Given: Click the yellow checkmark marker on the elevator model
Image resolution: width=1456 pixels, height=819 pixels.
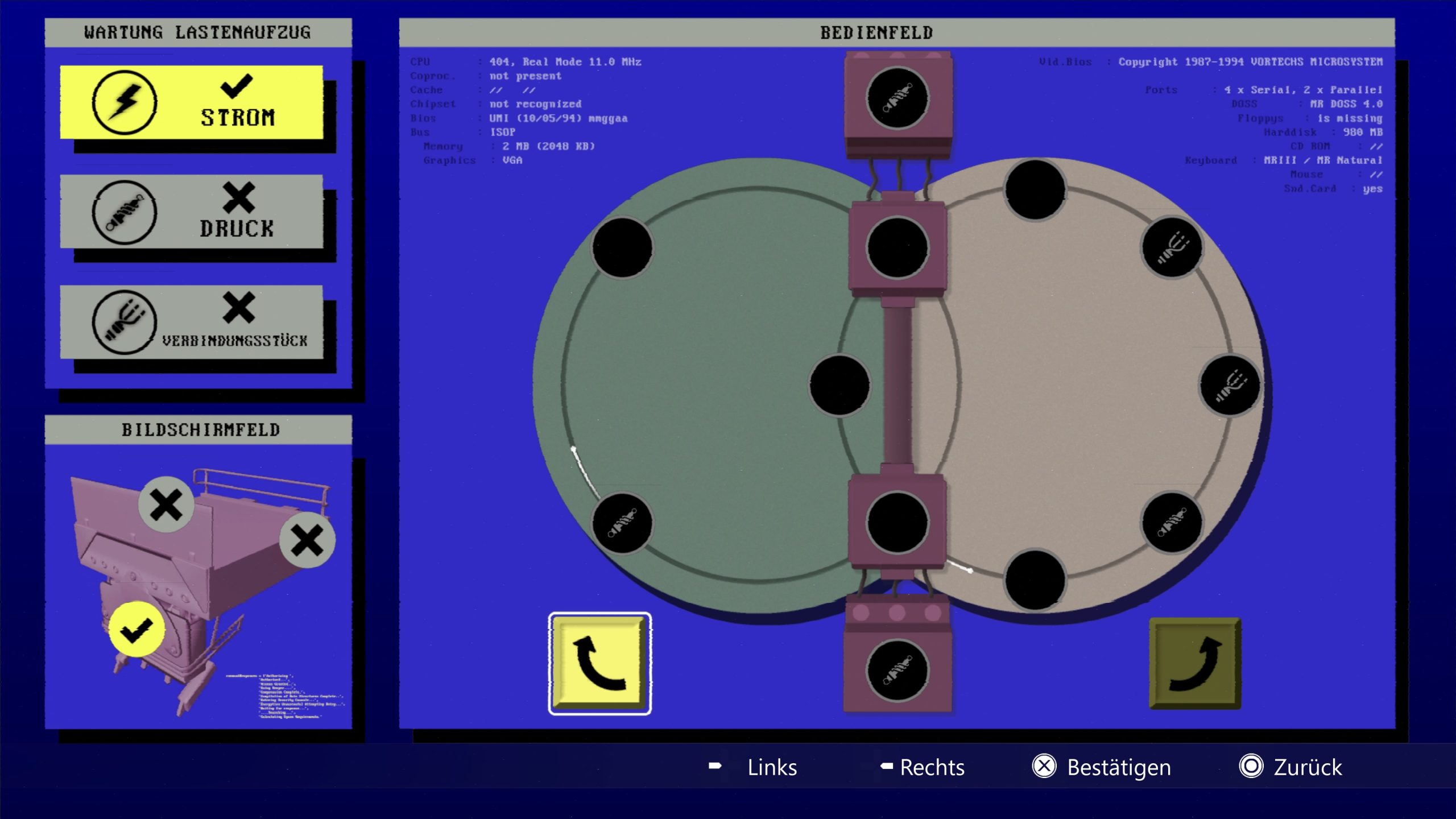Looking at the screenshot, I should [136, 629].
